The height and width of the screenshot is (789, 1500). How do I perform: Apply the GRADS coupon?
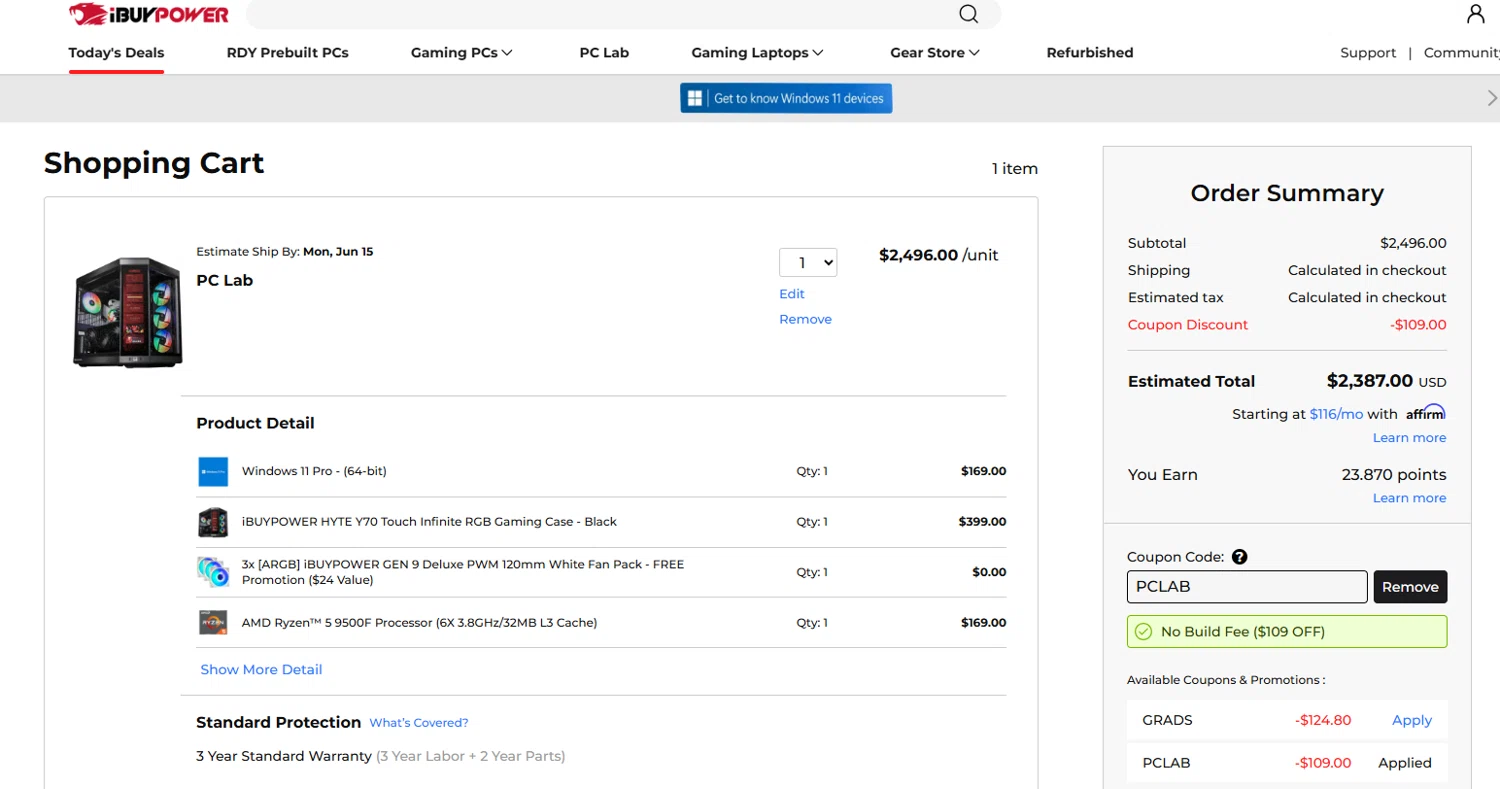coord(1412,721)
